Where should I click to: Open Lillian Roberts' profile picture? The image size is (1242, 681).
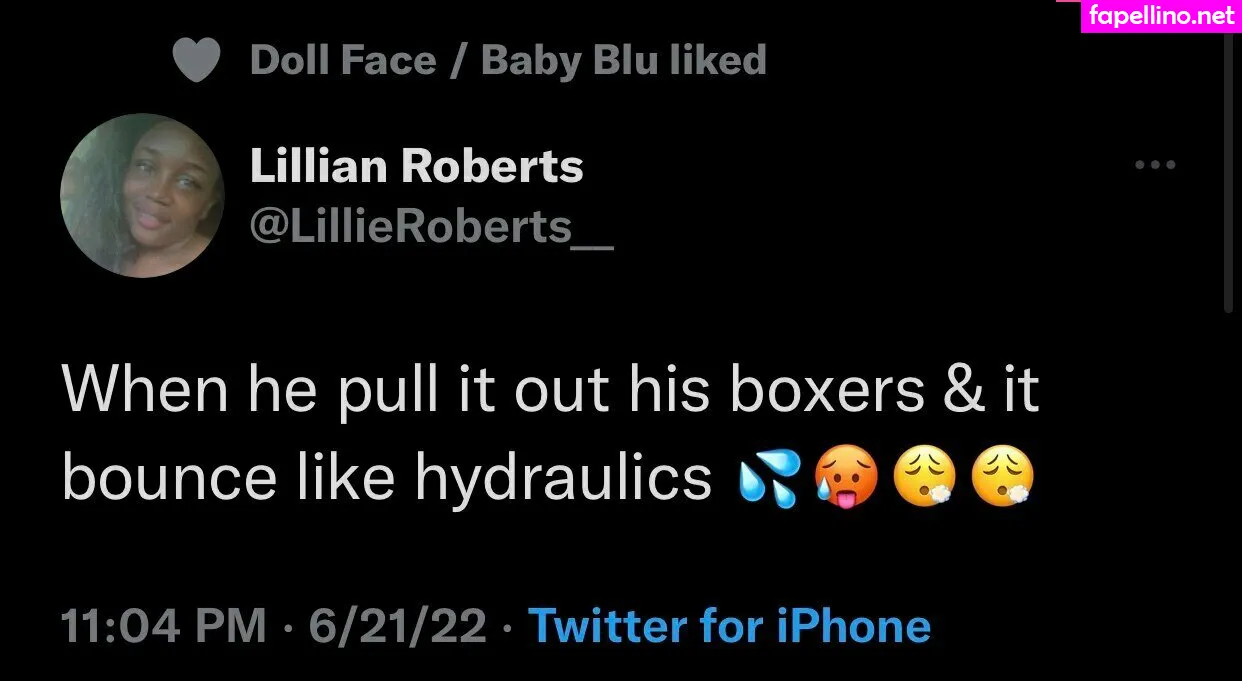(x=142, y=195)
